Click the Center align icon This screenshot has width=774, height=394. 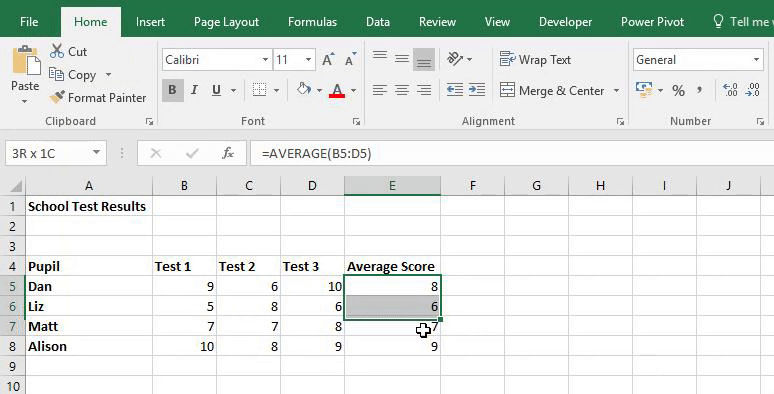[x=402, y=90]
